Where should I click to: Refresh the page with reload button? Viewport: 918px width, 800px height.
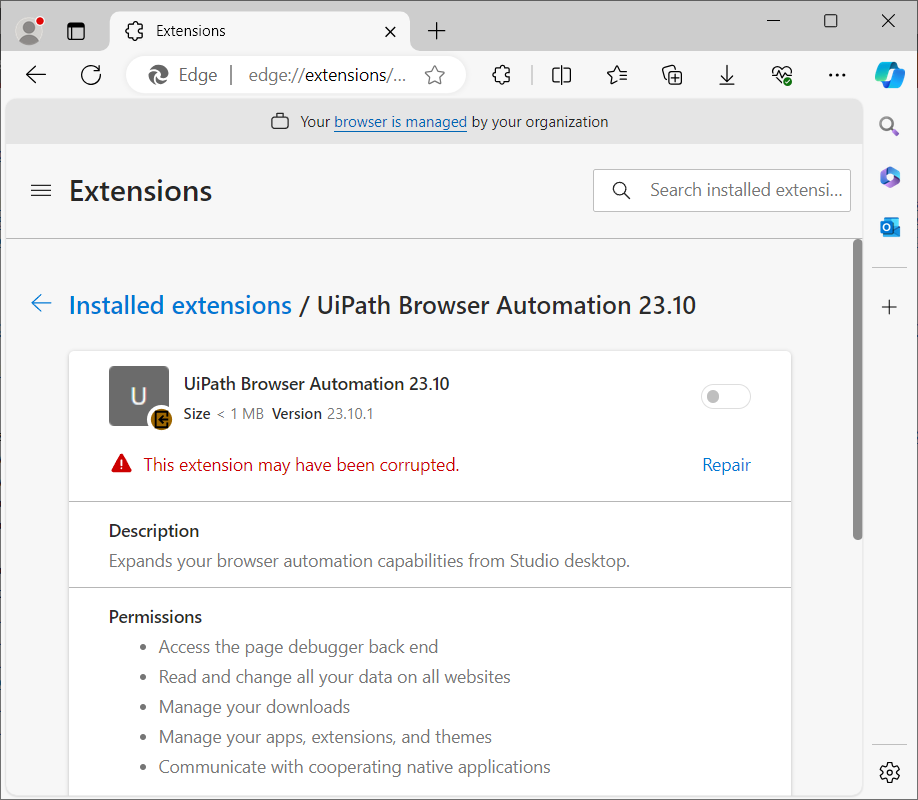coord(91,75)
